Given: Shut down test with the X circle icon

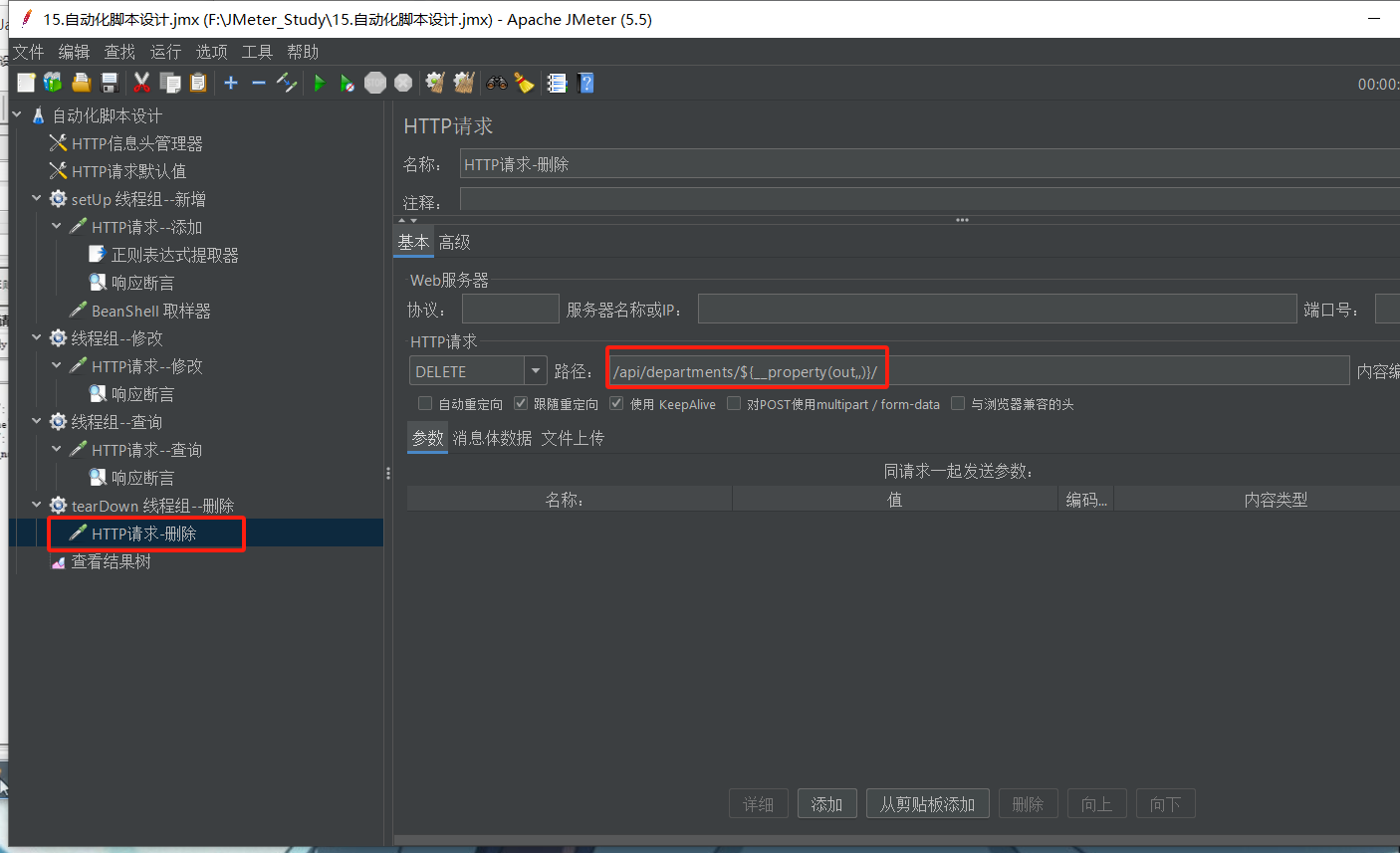Looking at the screenshot, I should (x=403, y=83).
